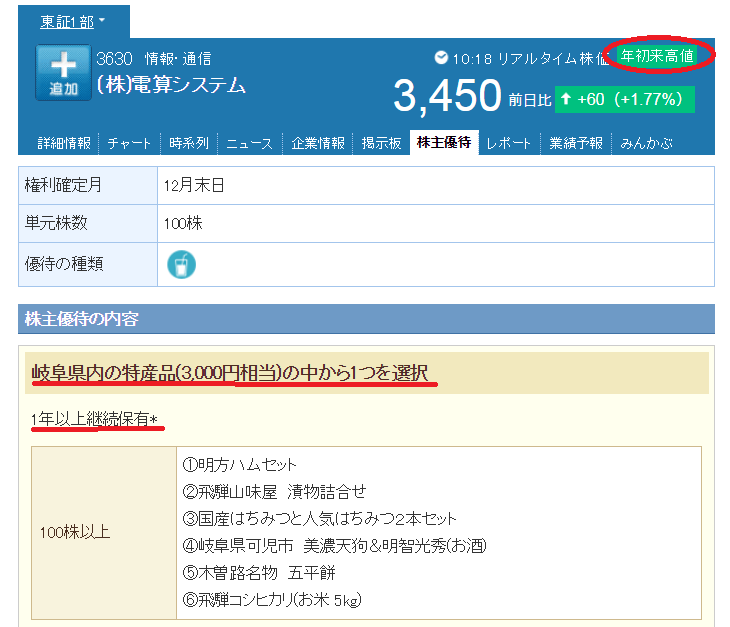Image resolution: width=730 pixels, height=627 pixels.
Task: Click the company name (株)電算システム
Action: pyautogui.click(x=171, y=85)
